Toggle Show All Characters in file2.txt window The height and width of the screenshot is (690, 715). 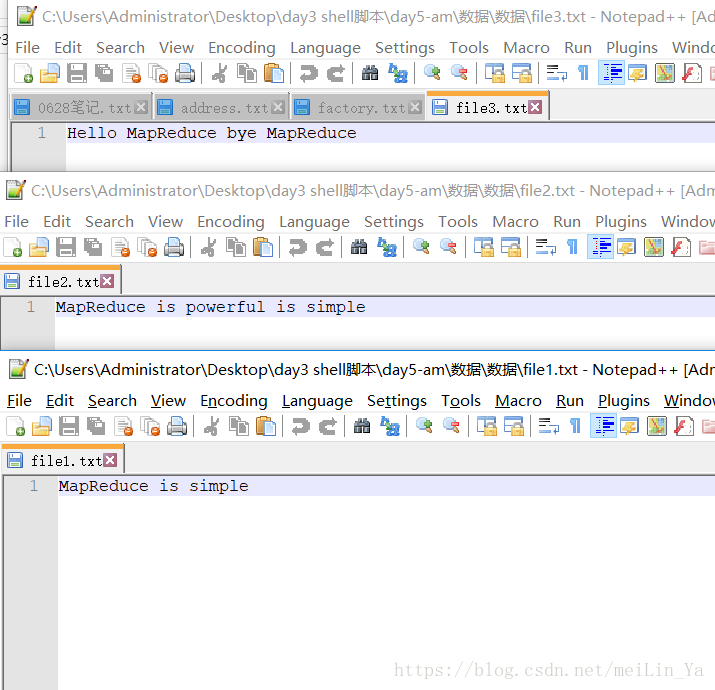tap(572, 248)
